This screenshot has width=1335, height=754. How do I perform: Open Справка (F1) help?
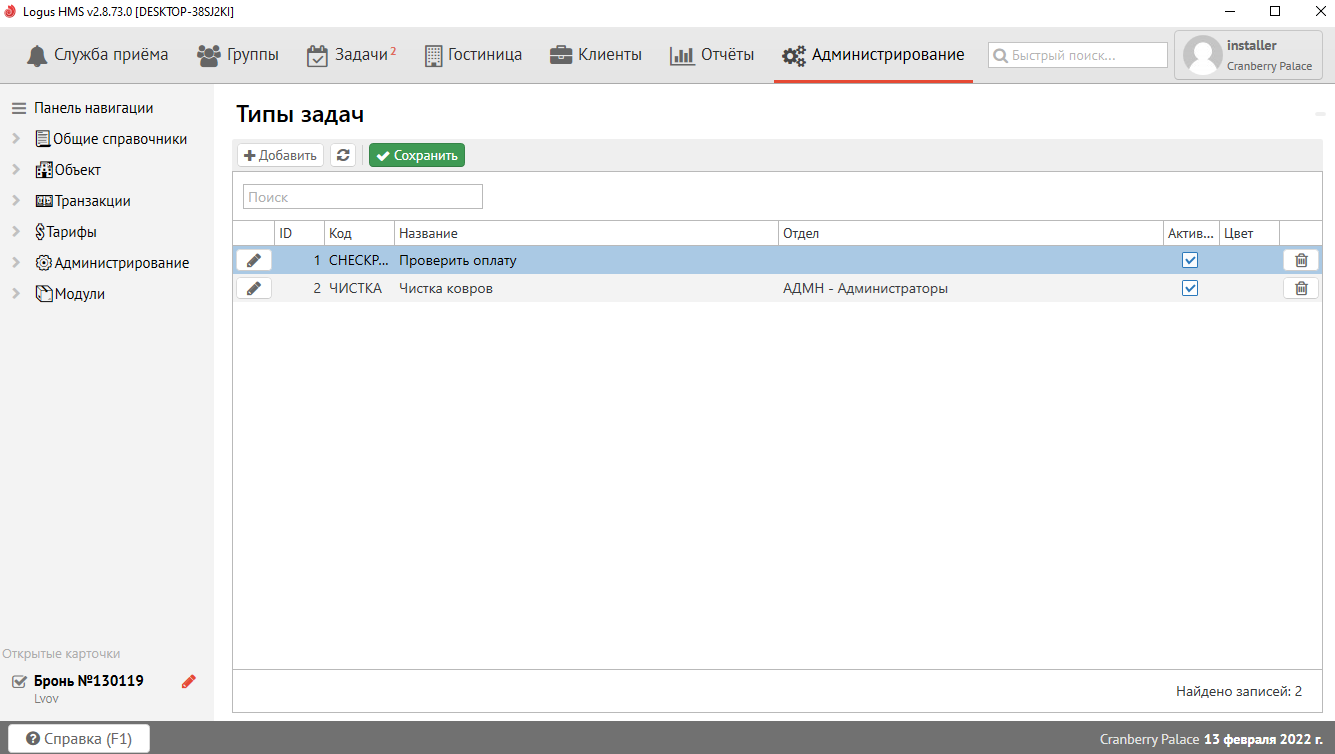point(79,739)
